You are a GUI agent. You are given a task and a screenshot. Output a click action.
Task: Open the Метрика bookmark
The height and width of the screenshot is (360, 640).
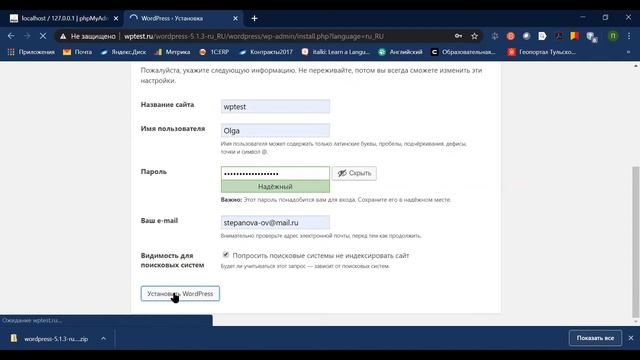click(x=172, y=52)
